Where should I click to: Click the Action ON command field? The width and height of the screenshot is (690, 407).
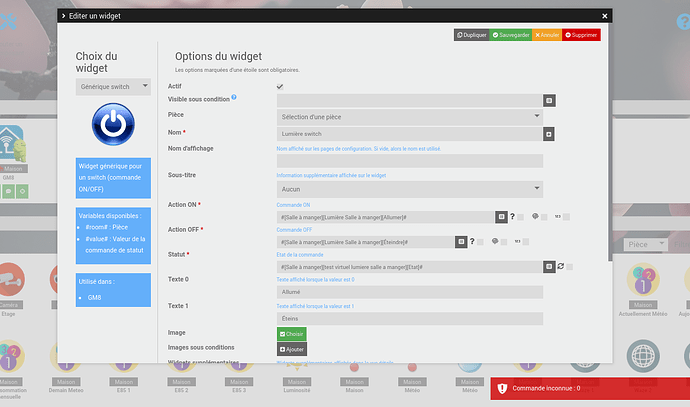(385, 217)
